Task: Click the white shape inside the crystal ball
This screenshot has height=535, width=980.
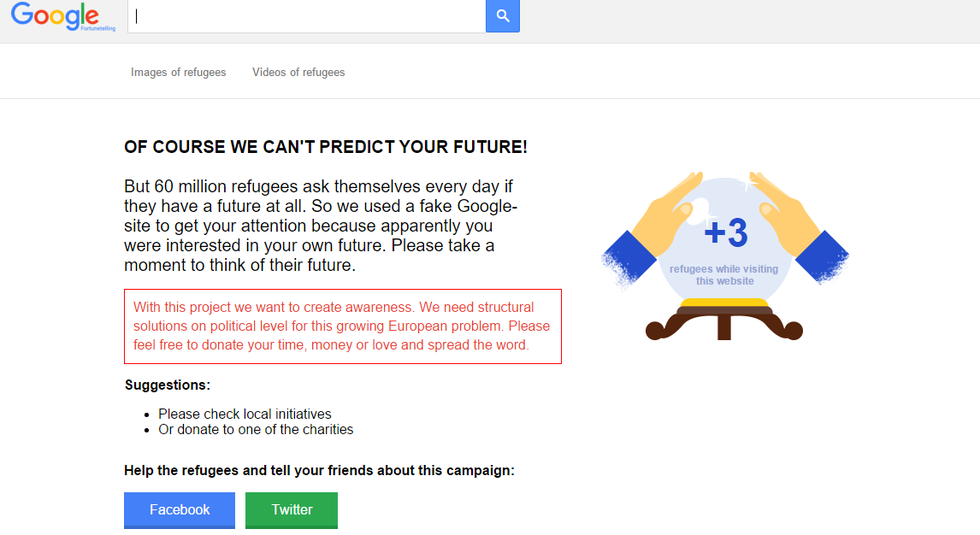Action: pos(702,208)
